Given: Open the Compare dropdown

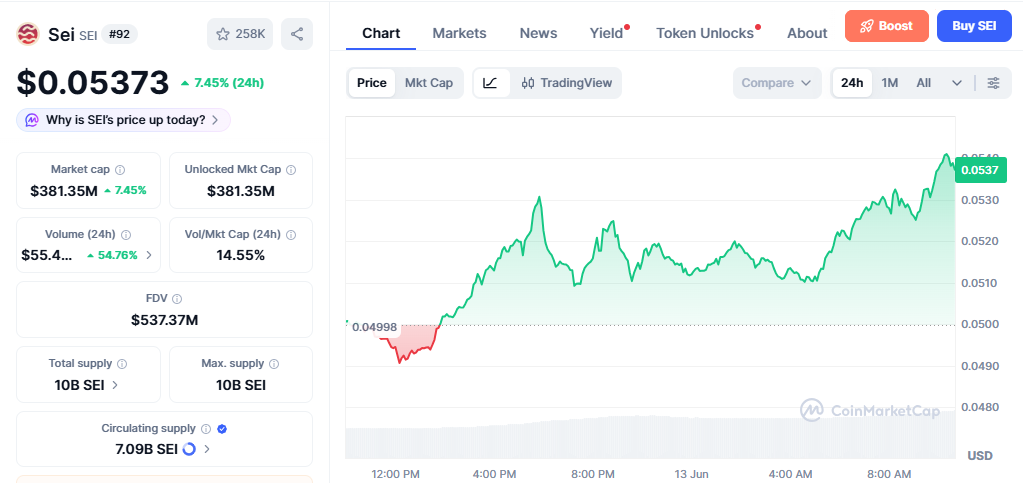Looking at the screenshot, I should [x=776, y=83].
